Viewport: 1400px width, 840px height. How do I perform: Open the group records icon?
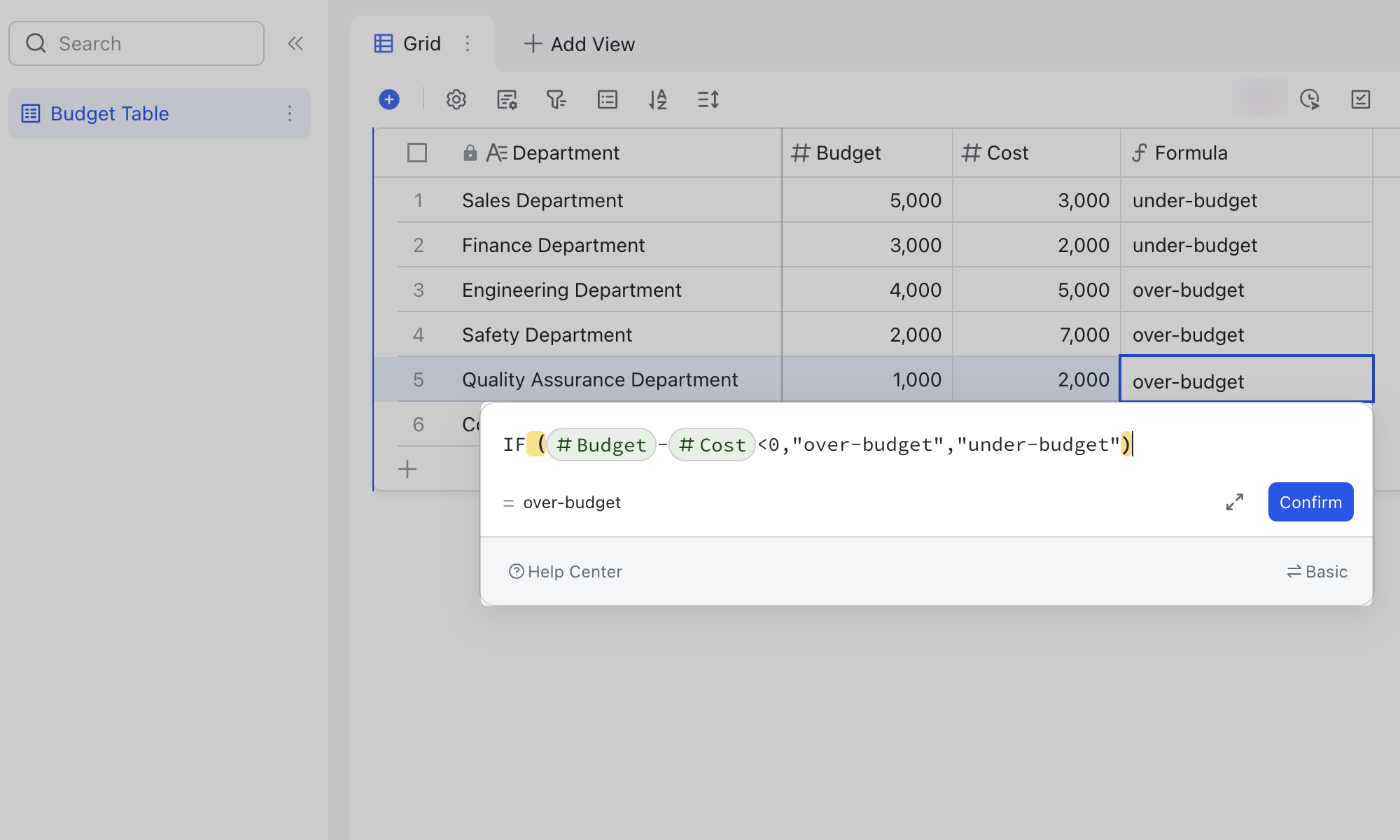tap(607, 99)
